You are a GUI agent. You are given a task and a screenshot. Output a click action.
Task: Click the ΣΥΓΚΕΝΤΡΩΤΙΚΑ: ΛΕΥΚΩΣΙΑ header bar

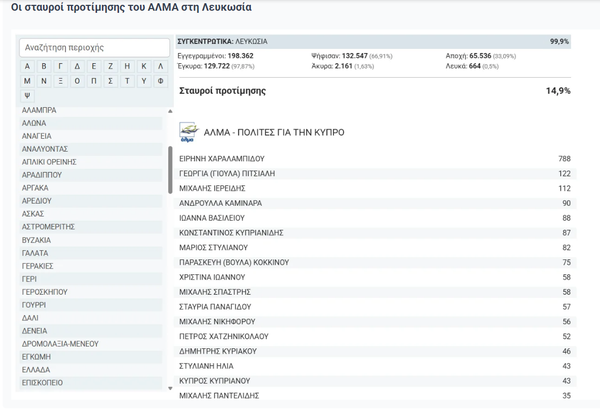[373, 42]
